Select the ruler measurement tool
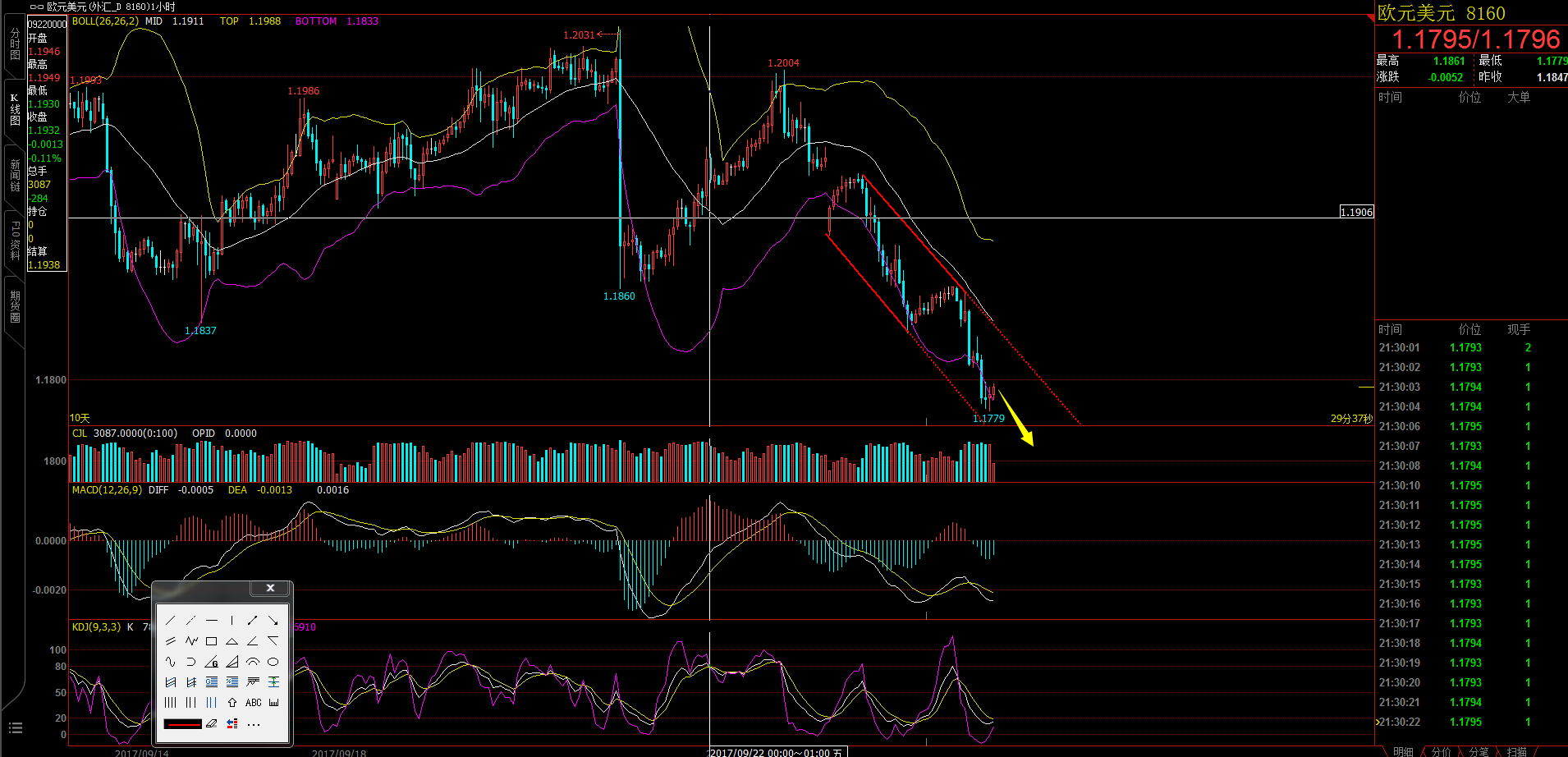 tap(273, 703)
